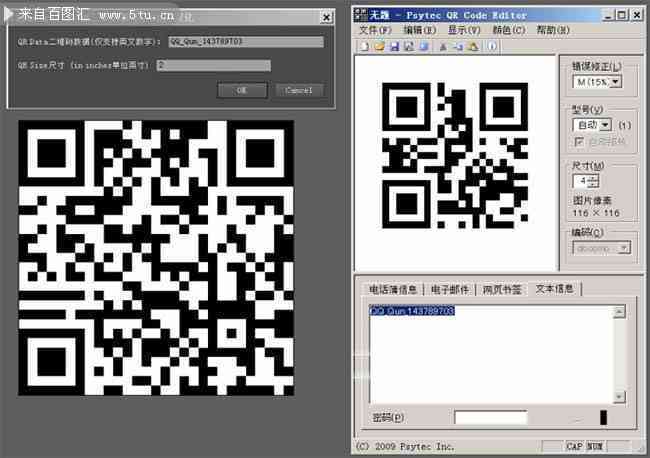Decrease the 尺寸(M) size spinner value

tap(594, 184)
